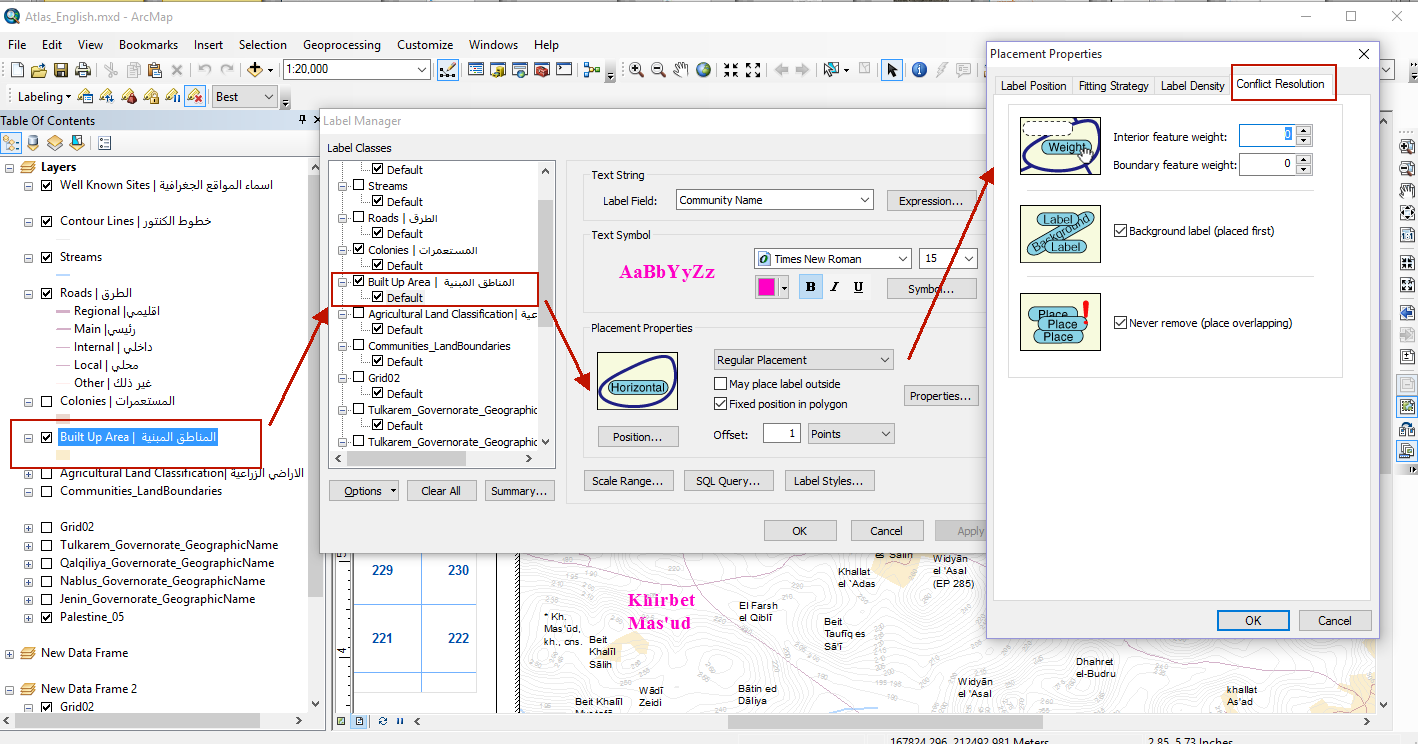Check the Streams label class in Label Manager
This screenshot has width=1418, height=744.
[358, 186]
